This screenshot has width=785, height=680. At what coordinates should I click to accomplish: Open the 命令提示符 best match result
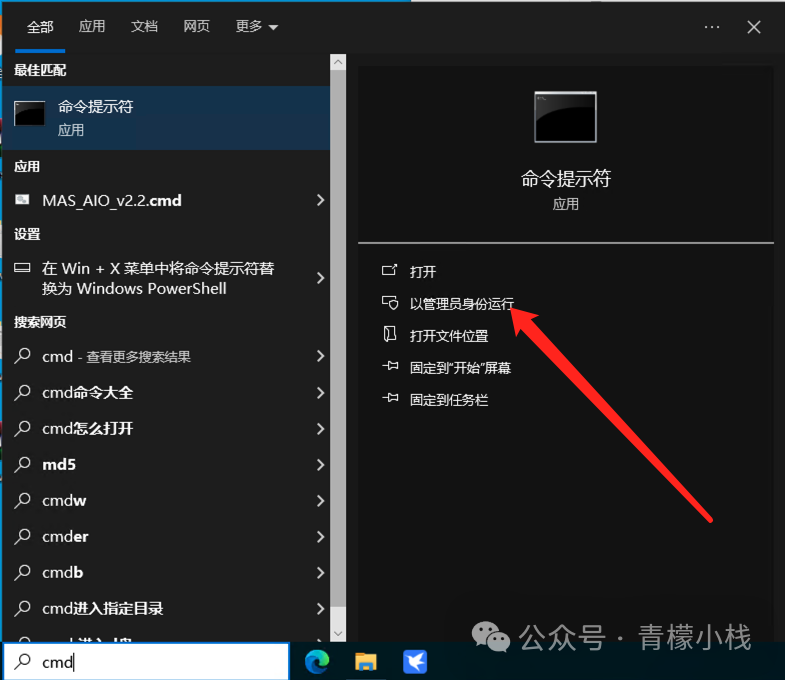pyautogui.click(x=166, y=118)
